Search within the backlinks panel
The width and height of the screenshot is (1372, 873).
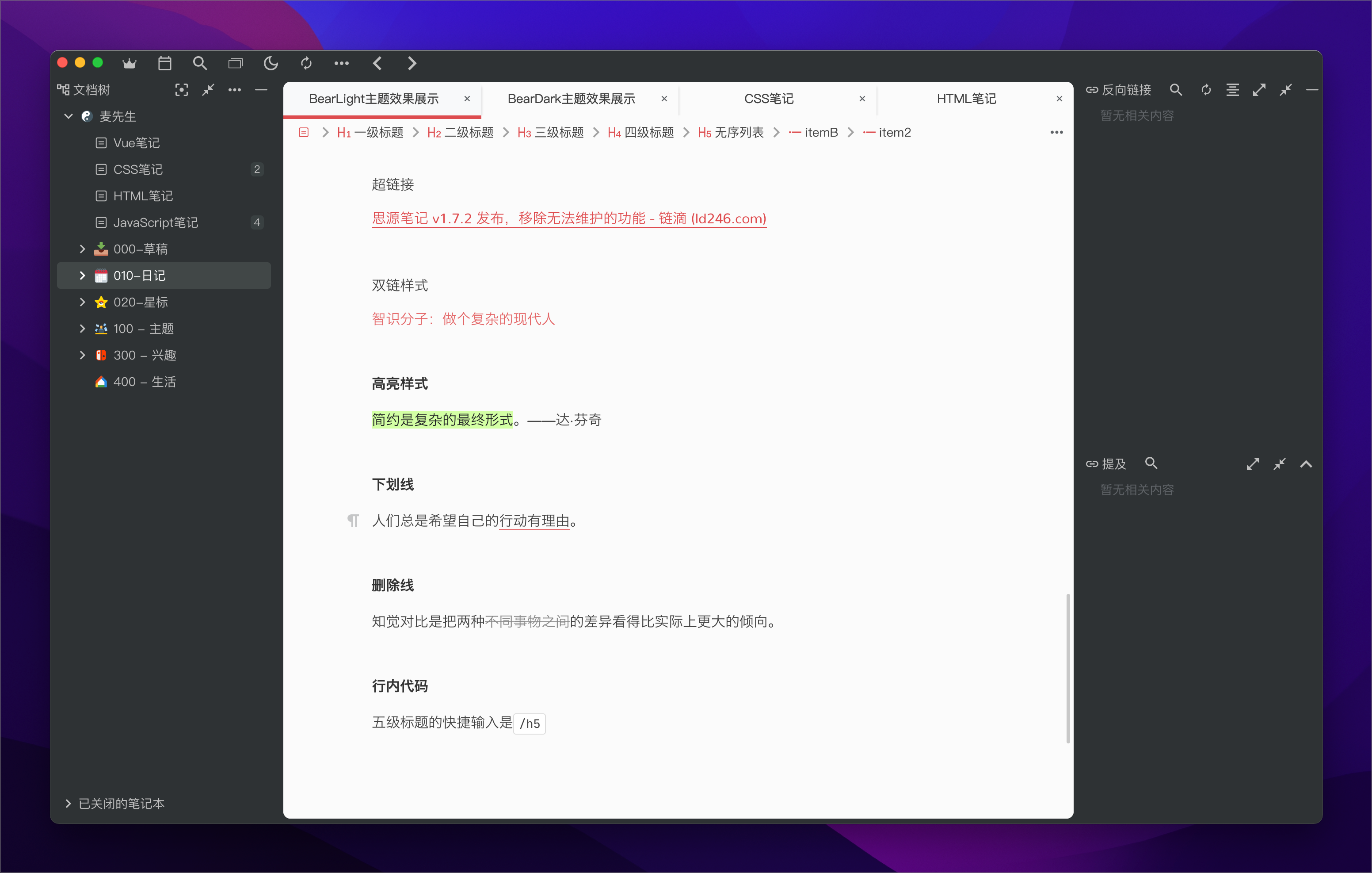(x=1175, y=89)
